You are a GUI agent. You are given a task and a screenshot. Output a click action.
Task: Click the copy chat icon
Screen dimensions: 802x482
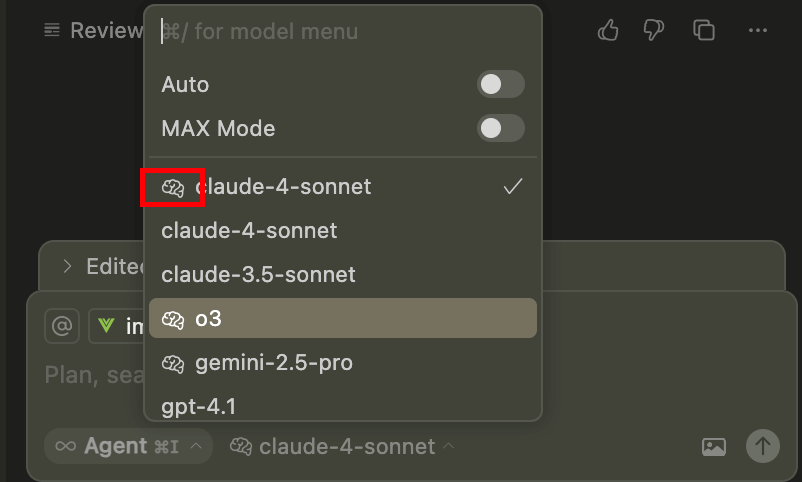point(704,31)
